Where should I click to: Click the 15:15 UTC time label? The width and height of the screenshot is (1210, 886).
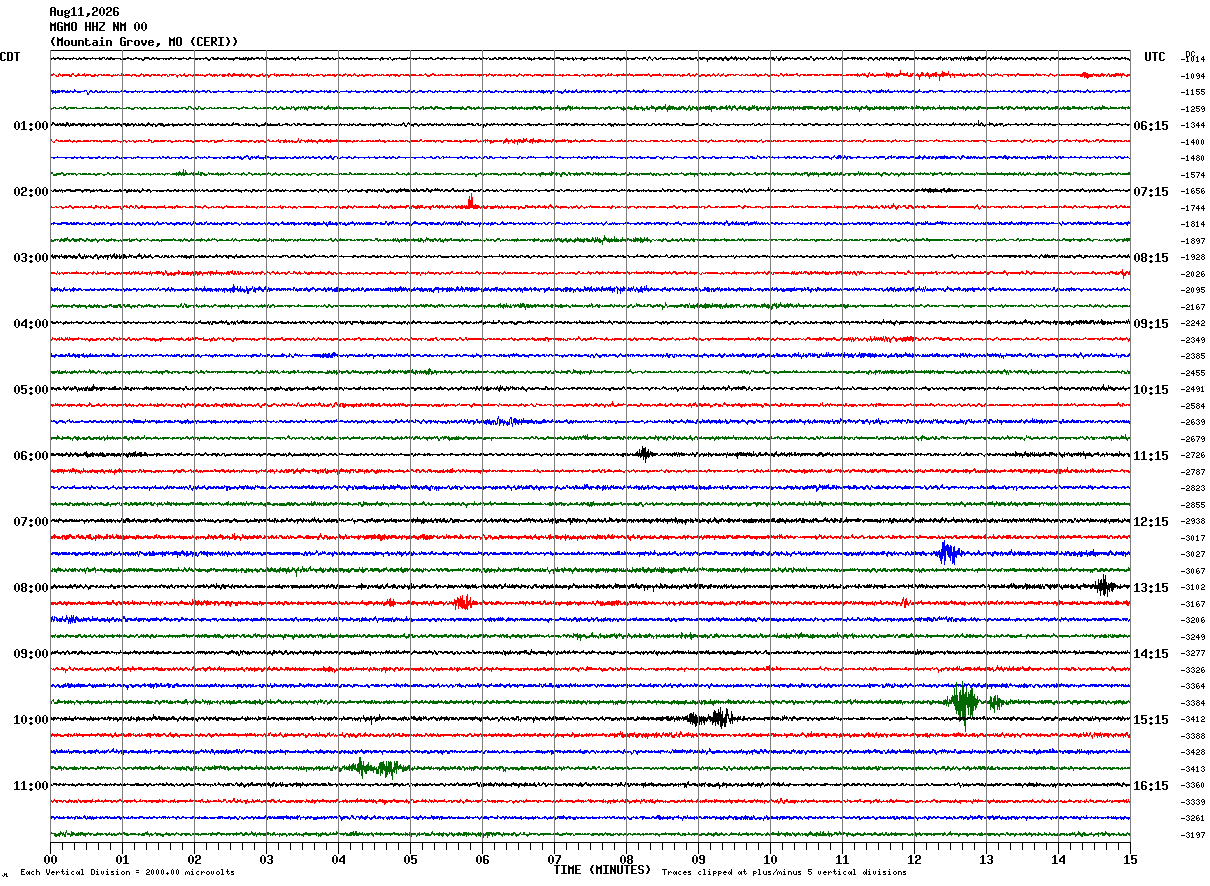point(1151,720)
